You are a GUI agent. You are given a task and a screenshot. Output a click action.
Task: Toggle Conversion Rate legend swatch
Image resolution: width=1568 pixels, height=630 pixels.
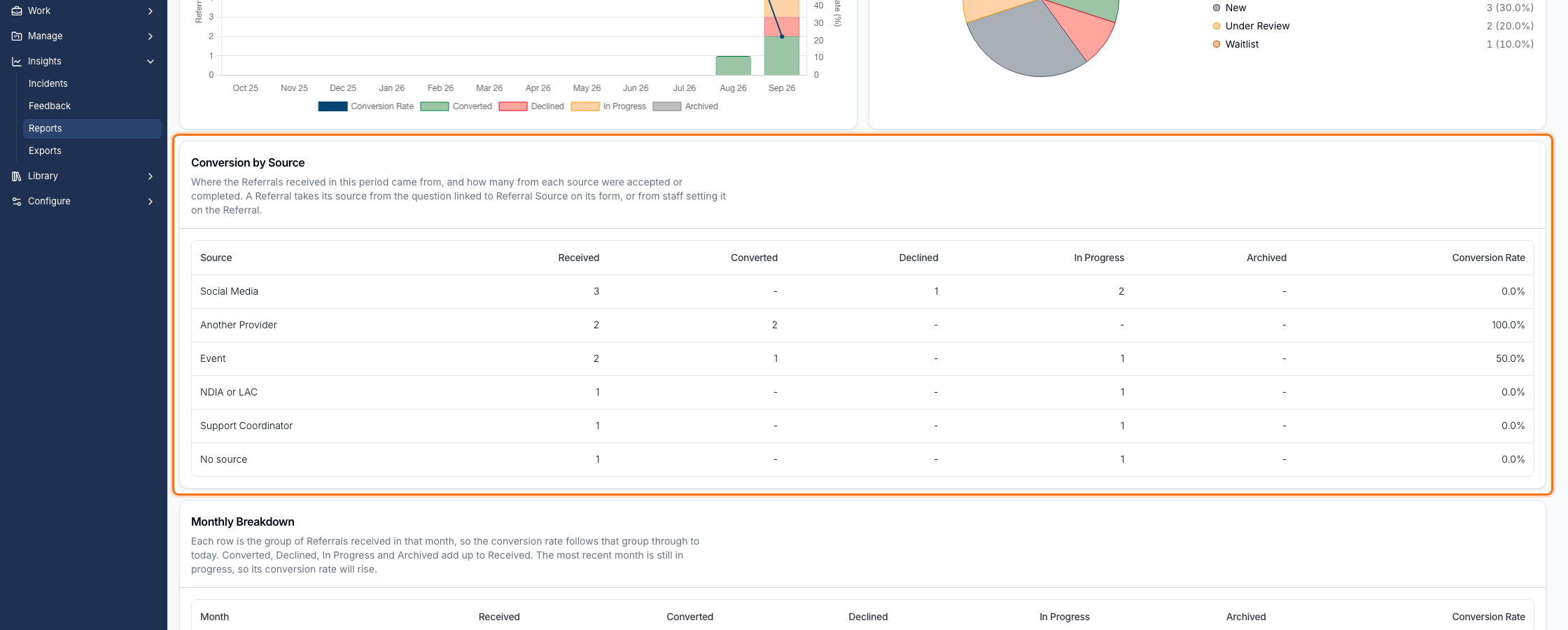[332, 106]
